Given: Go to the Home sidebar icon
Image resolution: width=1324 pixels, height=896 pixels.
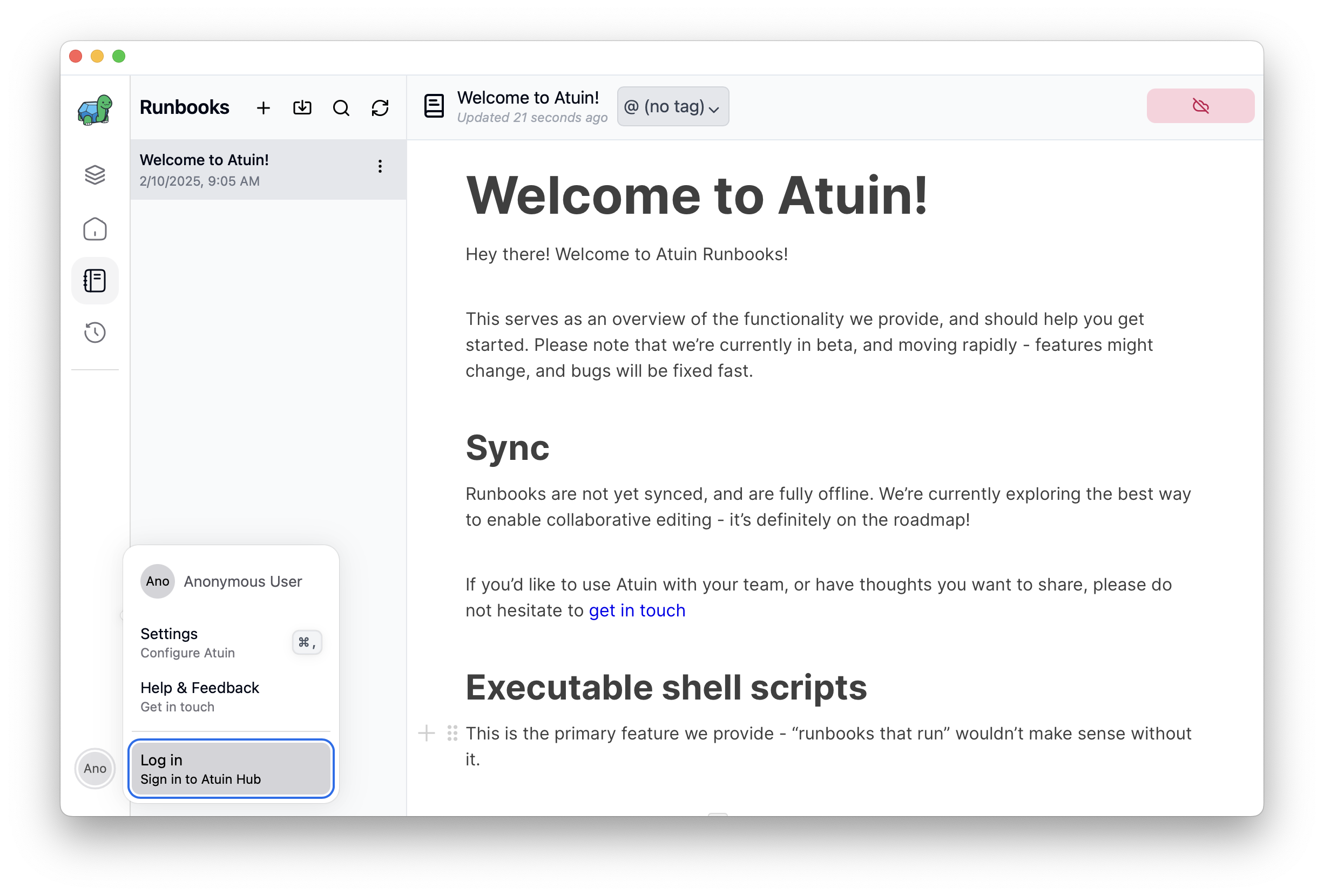Looking at the screenshot, I should click(94, 229).
